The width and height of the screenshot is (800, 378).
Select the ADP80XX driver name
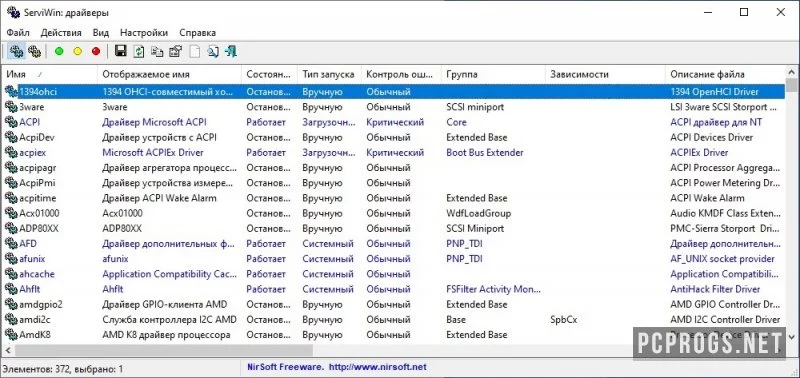tap(39, 229)
